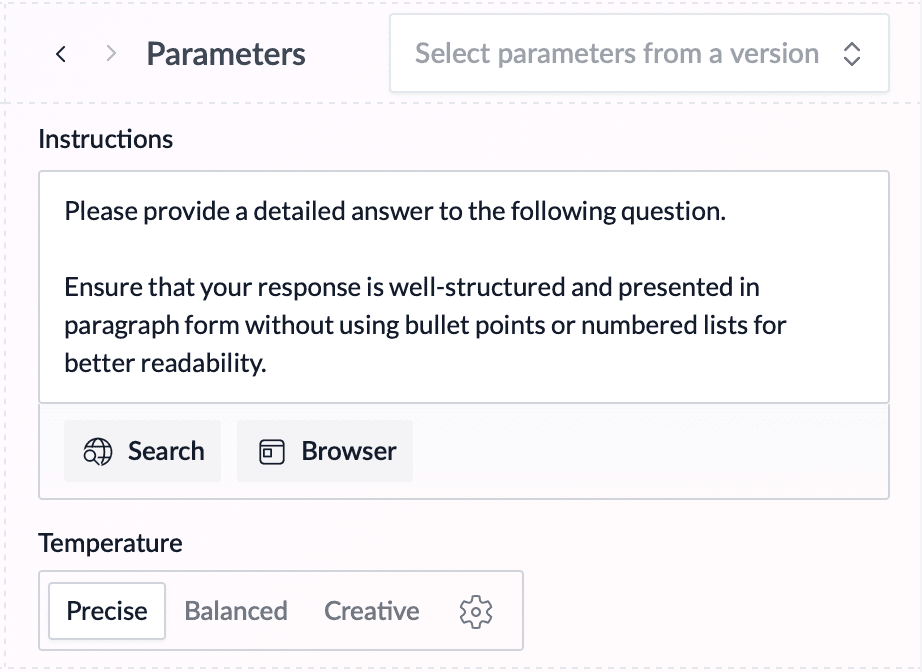Click the globe icon on the Search tool
Image resolution: width=922 pixels, height=672 pixels.
pos(98,452)
